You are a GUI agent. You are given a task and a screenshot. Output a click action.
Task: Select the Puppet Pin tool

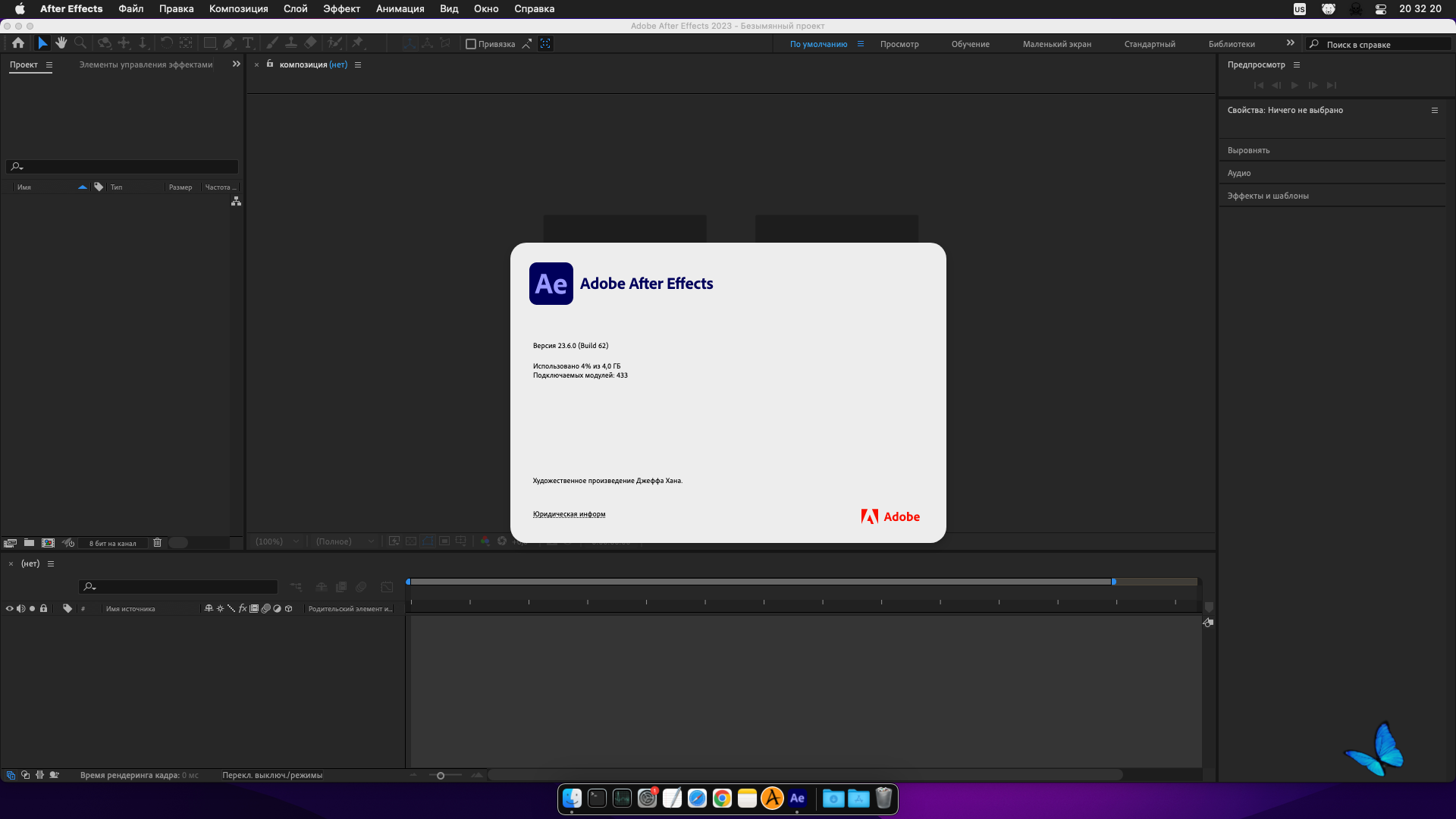[358, 43]
